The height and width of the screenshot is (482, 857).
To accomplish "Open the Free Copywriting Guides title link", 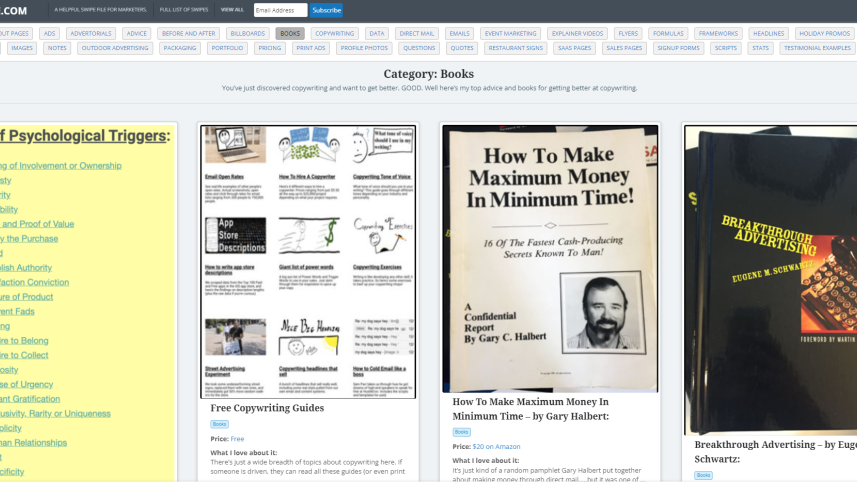I will pos(267,408).
